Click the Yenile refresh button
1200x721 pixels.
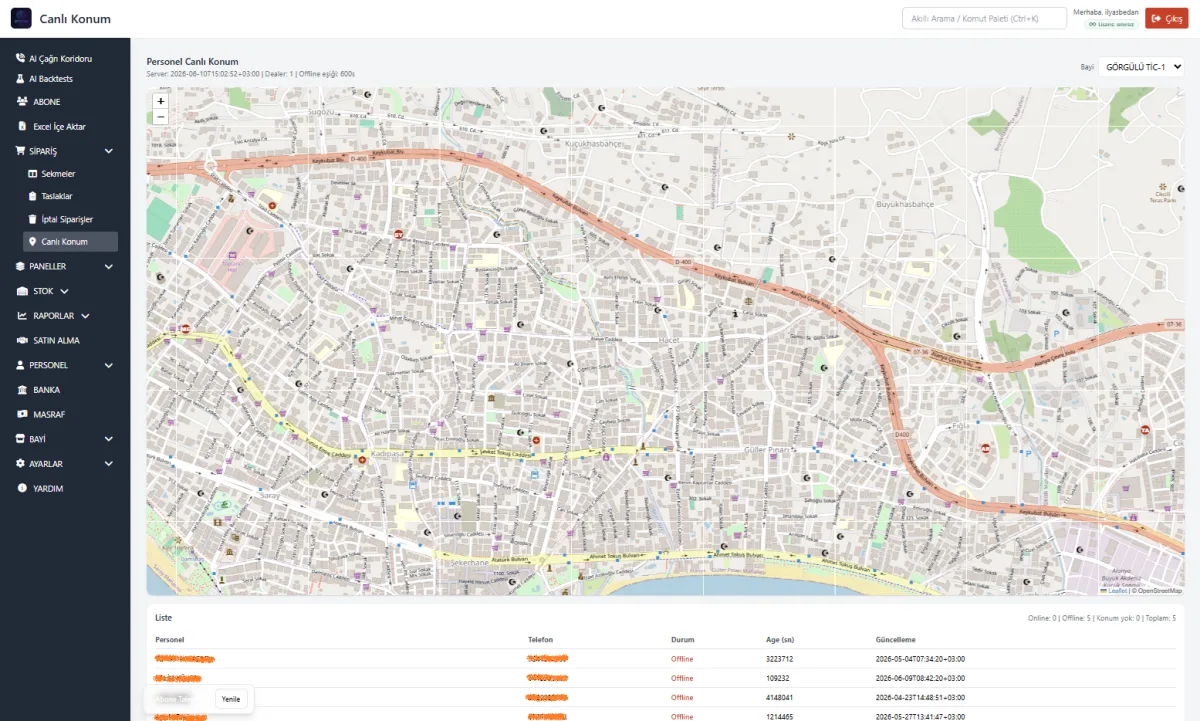pyautogui.click(x=231, y=699)
